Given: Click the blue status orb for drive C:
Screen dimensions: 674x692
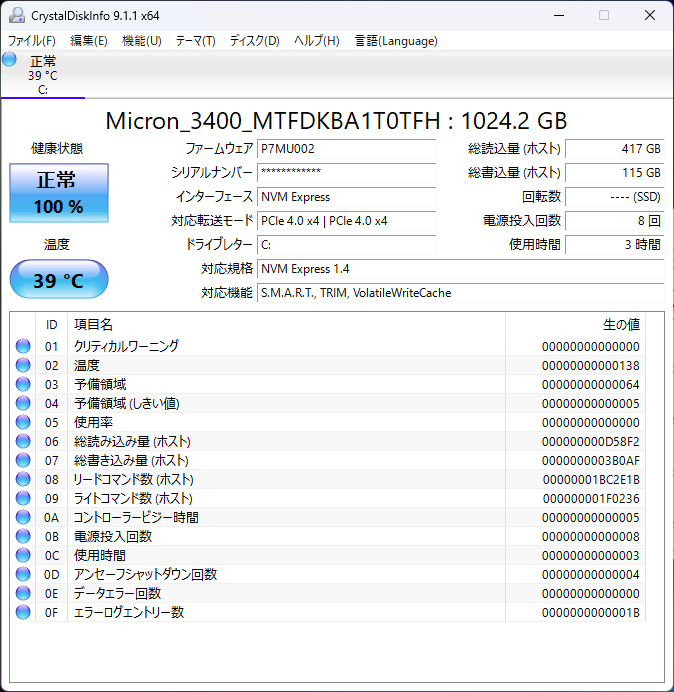Looking at the screenshot, I should point(10,60).
